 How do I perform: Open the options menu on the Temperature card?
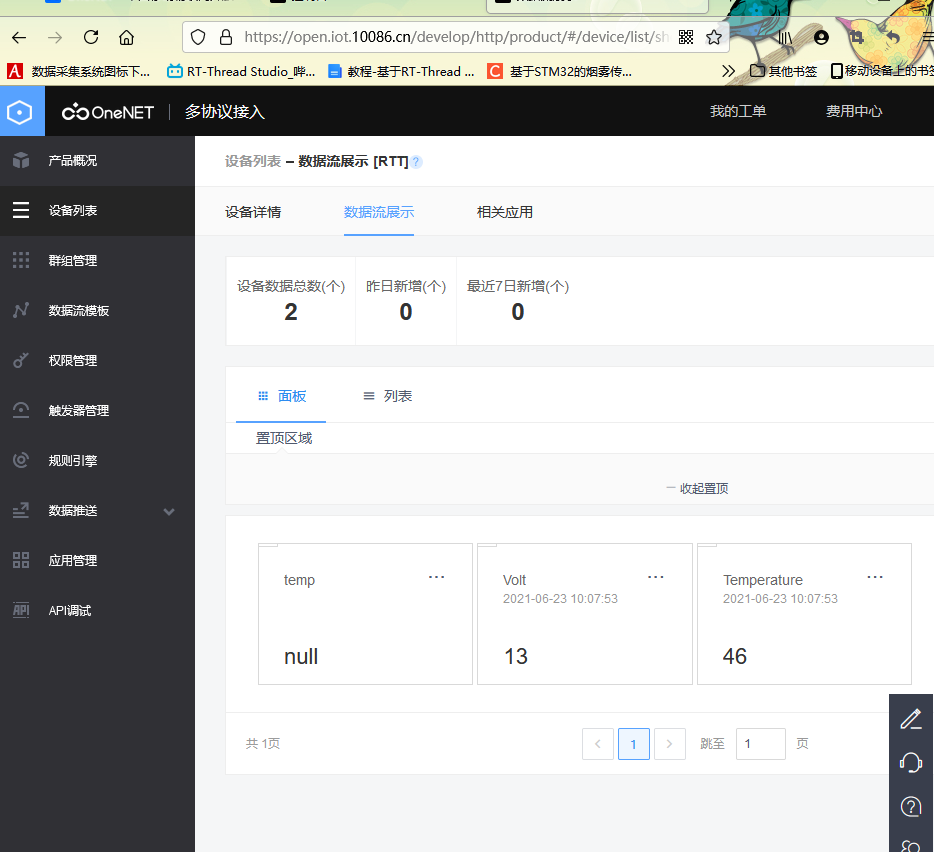(x=875, y=576)
